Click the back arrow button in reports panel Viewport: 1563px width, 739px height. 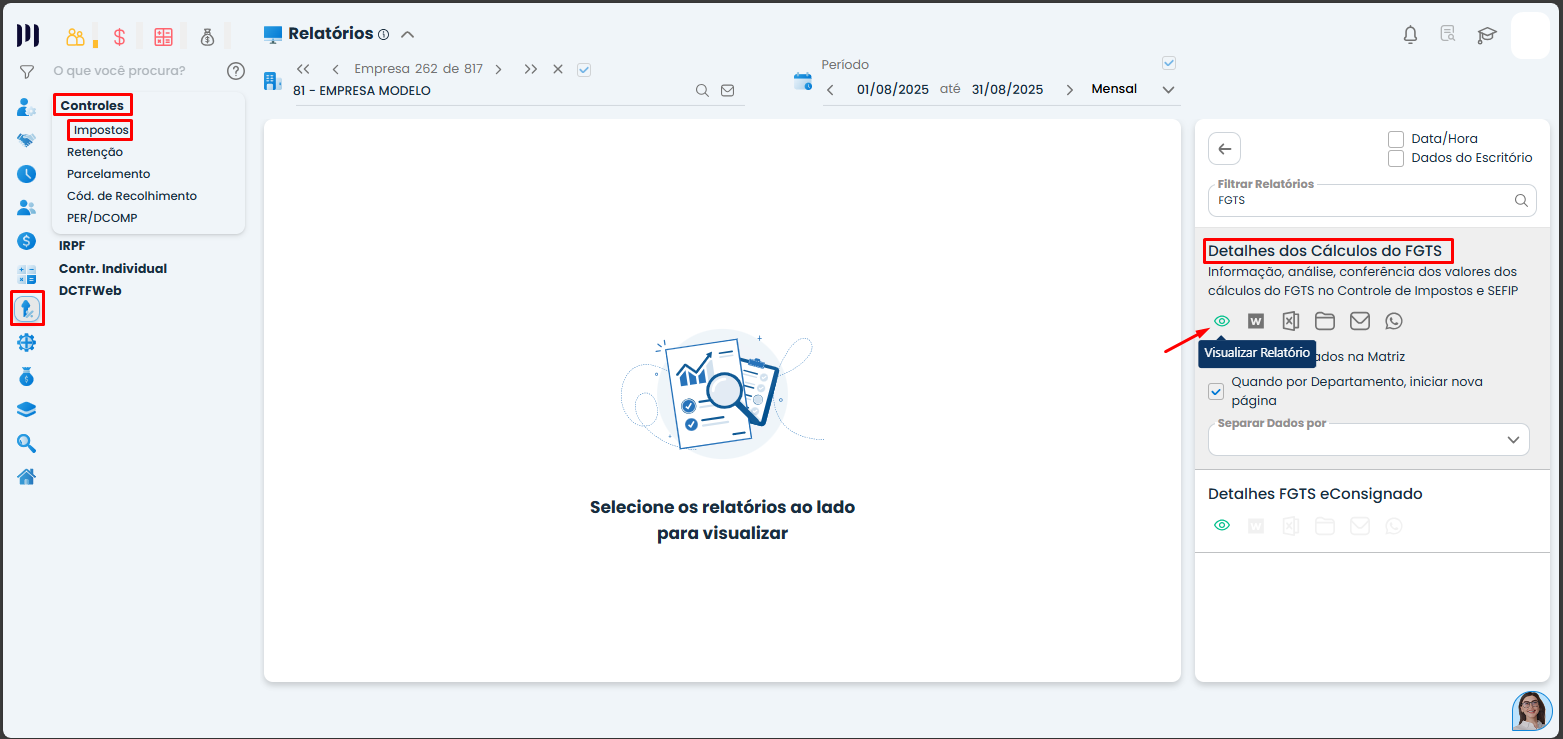click(x=1224, y=149)
